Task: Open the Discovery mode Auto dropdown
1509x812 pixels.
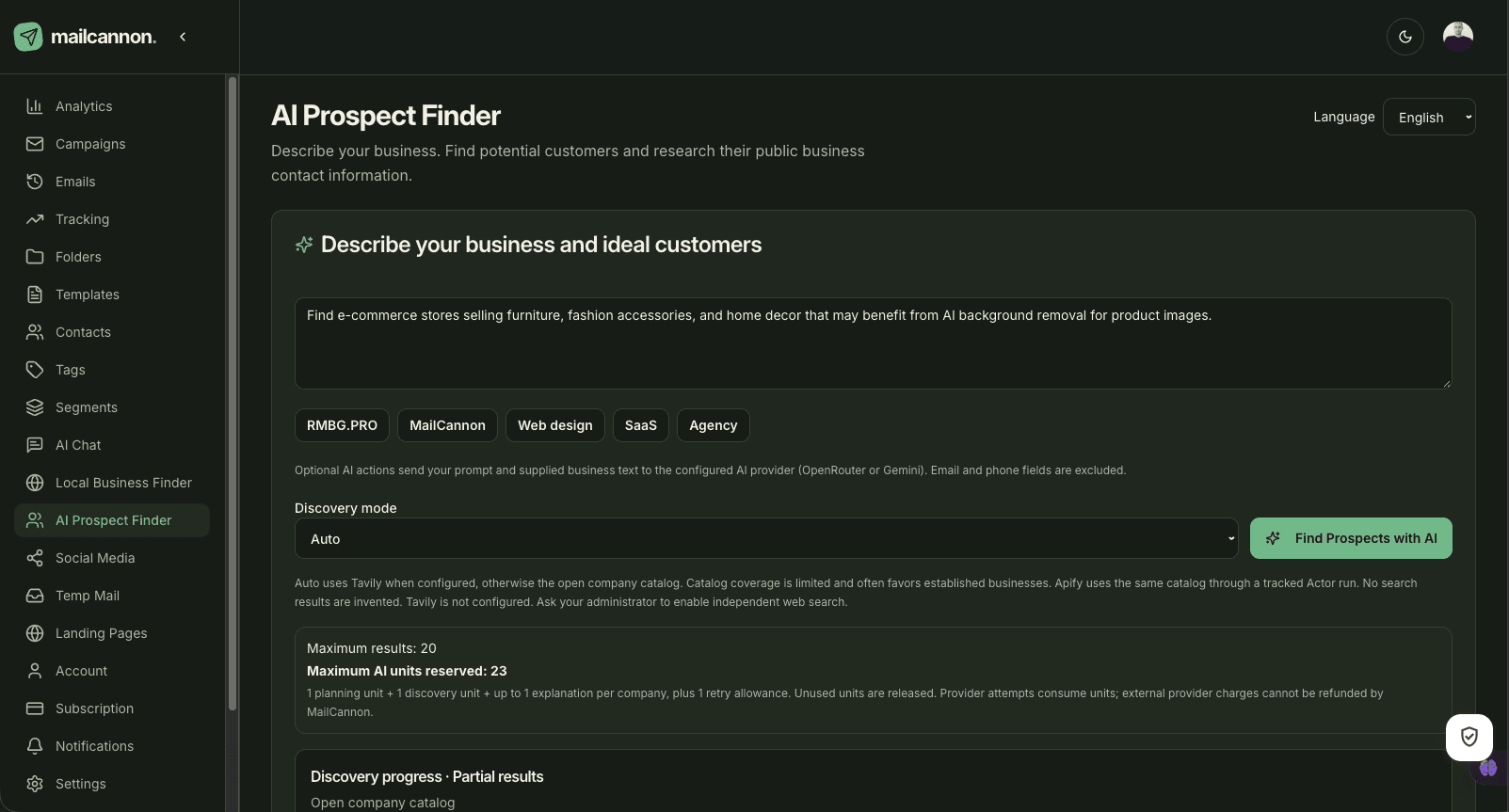Action: 766,538
